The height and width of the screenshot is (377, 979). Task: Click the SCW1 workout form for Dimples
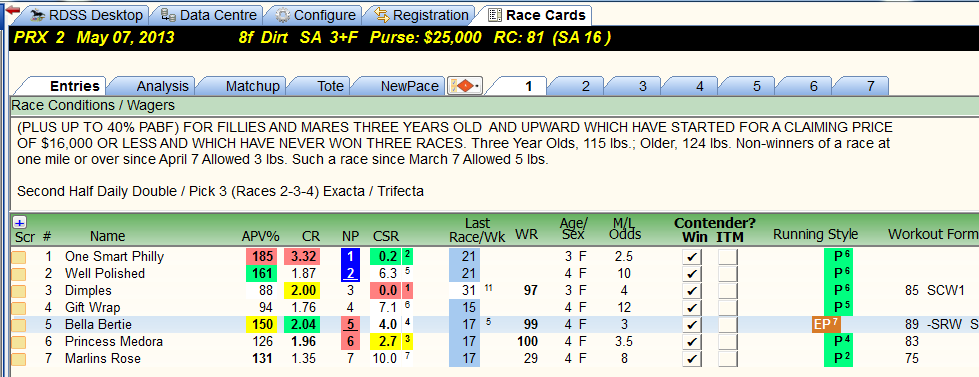point(946,291)
